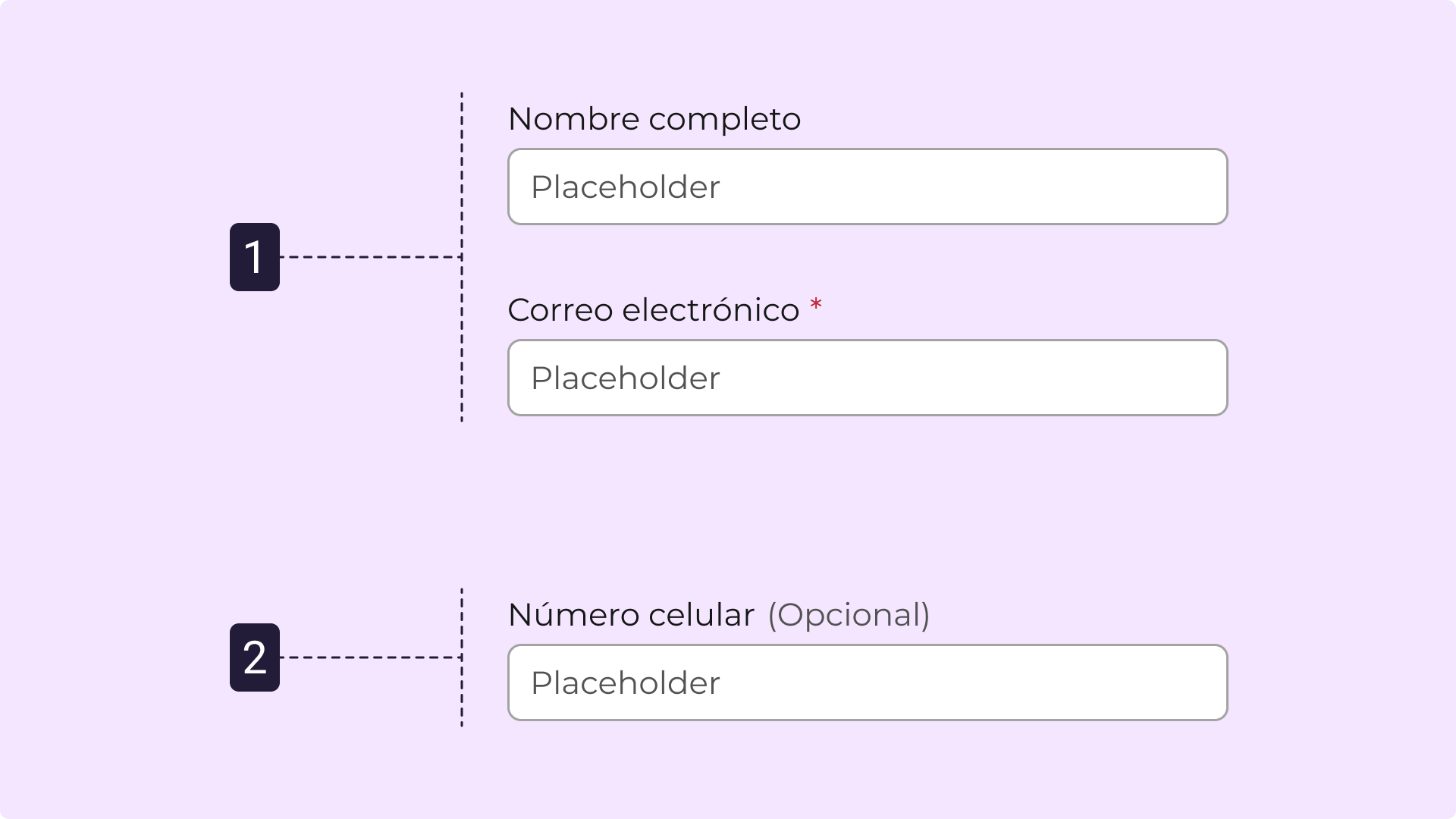Click the red required asterisk
The width and height of the screenshot is (1456, 819).
(x=816, y=305)
